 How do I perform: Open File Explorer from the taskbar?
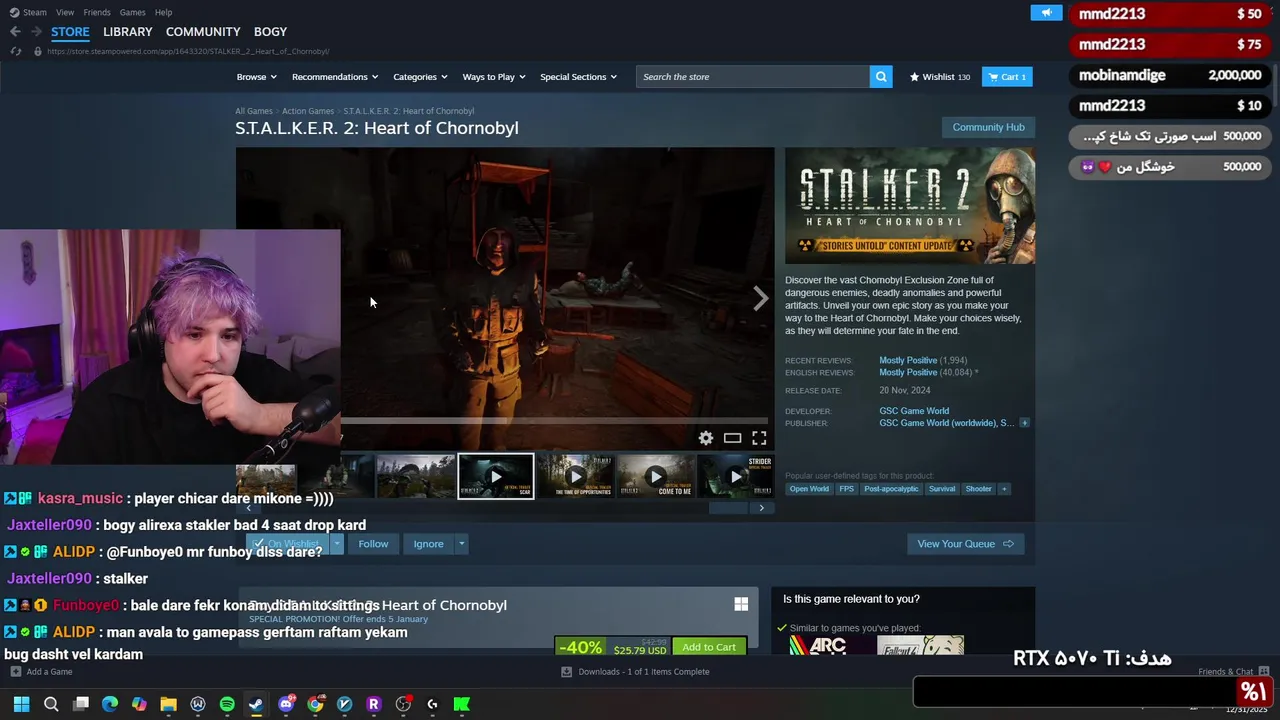168,704
